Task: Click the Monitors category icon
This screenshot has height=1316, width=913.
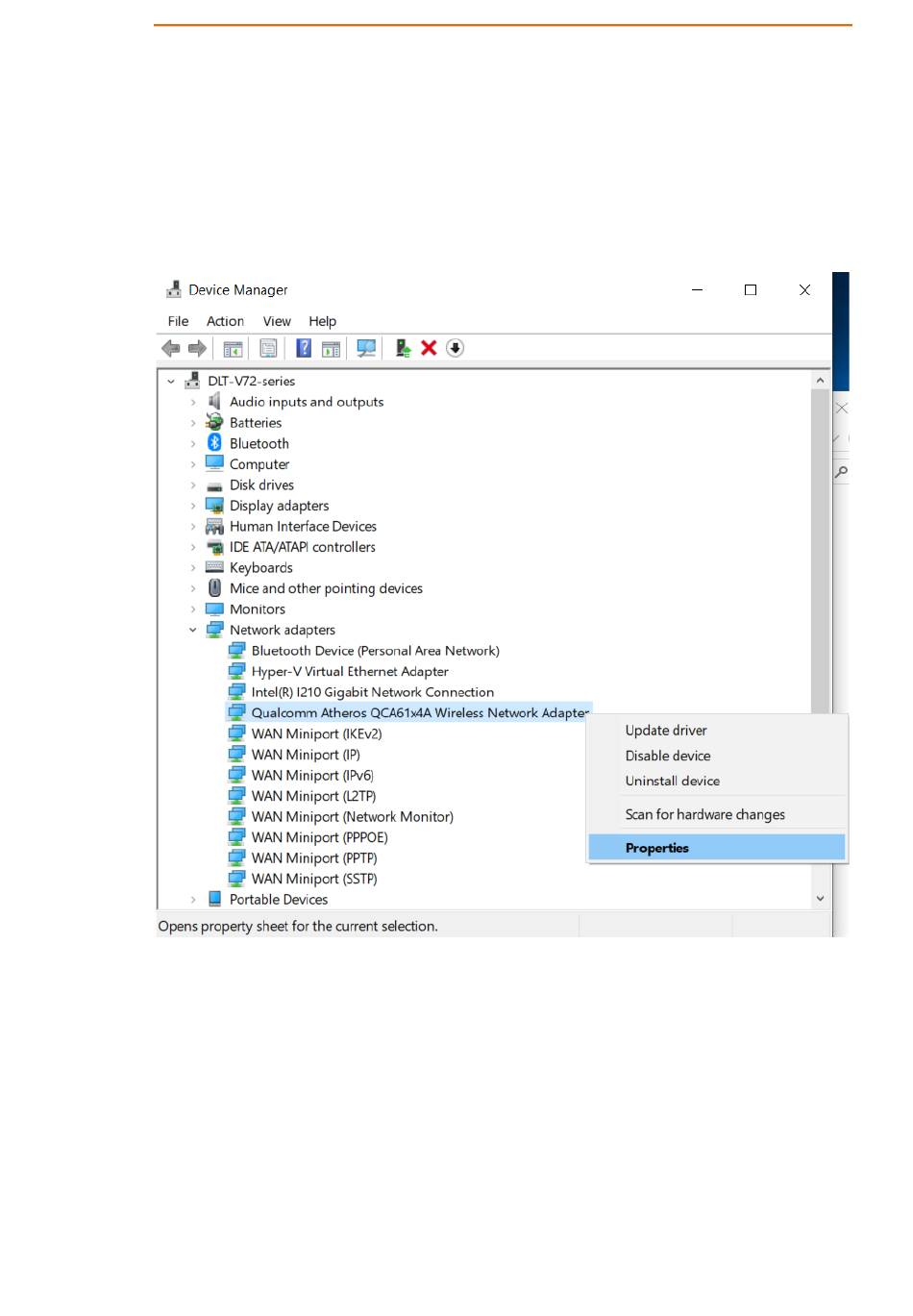Action: [214, 609]
